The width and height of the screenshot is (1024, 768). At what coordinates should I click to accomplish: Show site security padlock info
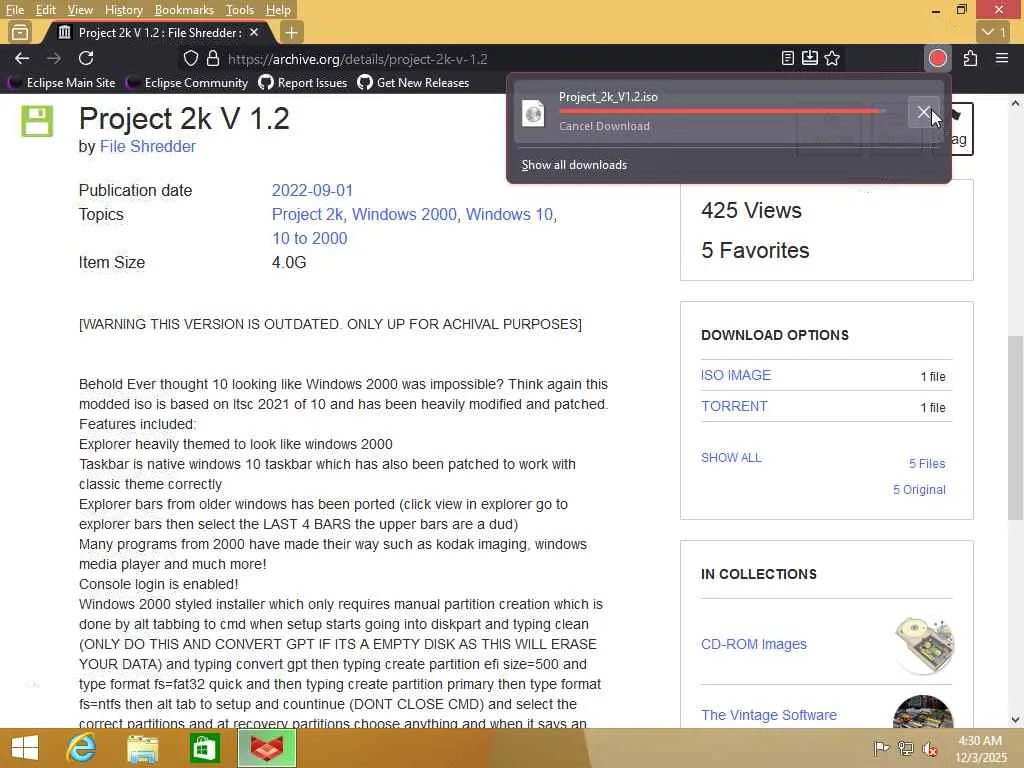(213, 59)
